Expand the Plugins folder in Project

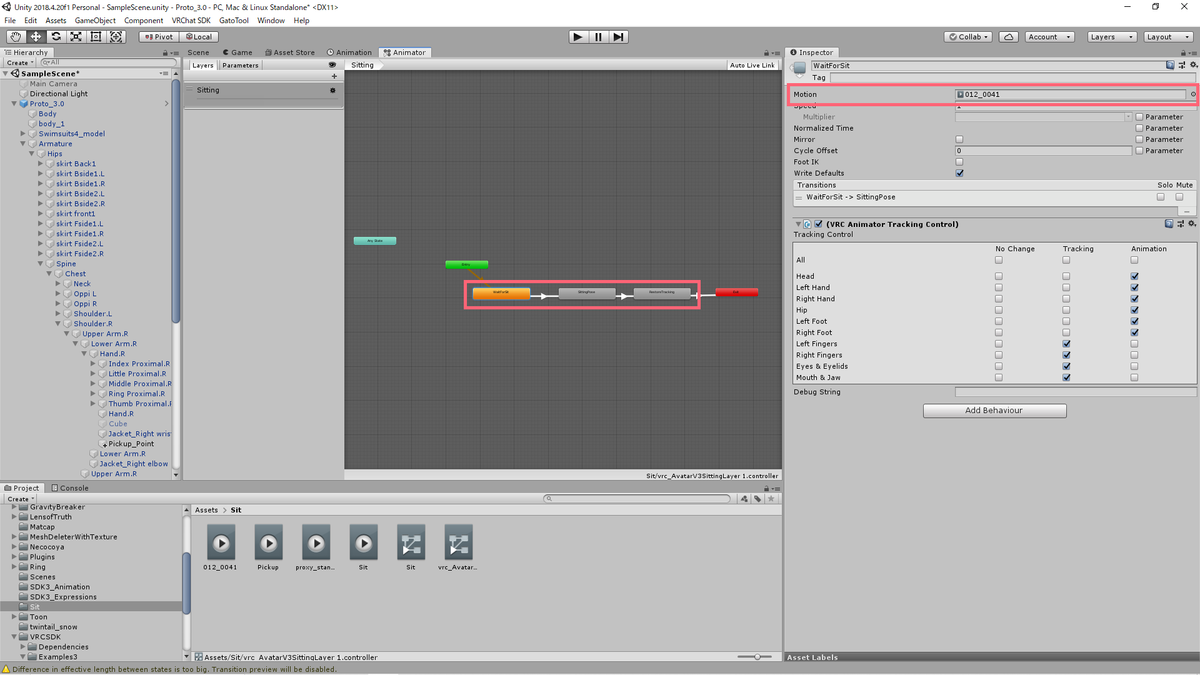(15, 557)
